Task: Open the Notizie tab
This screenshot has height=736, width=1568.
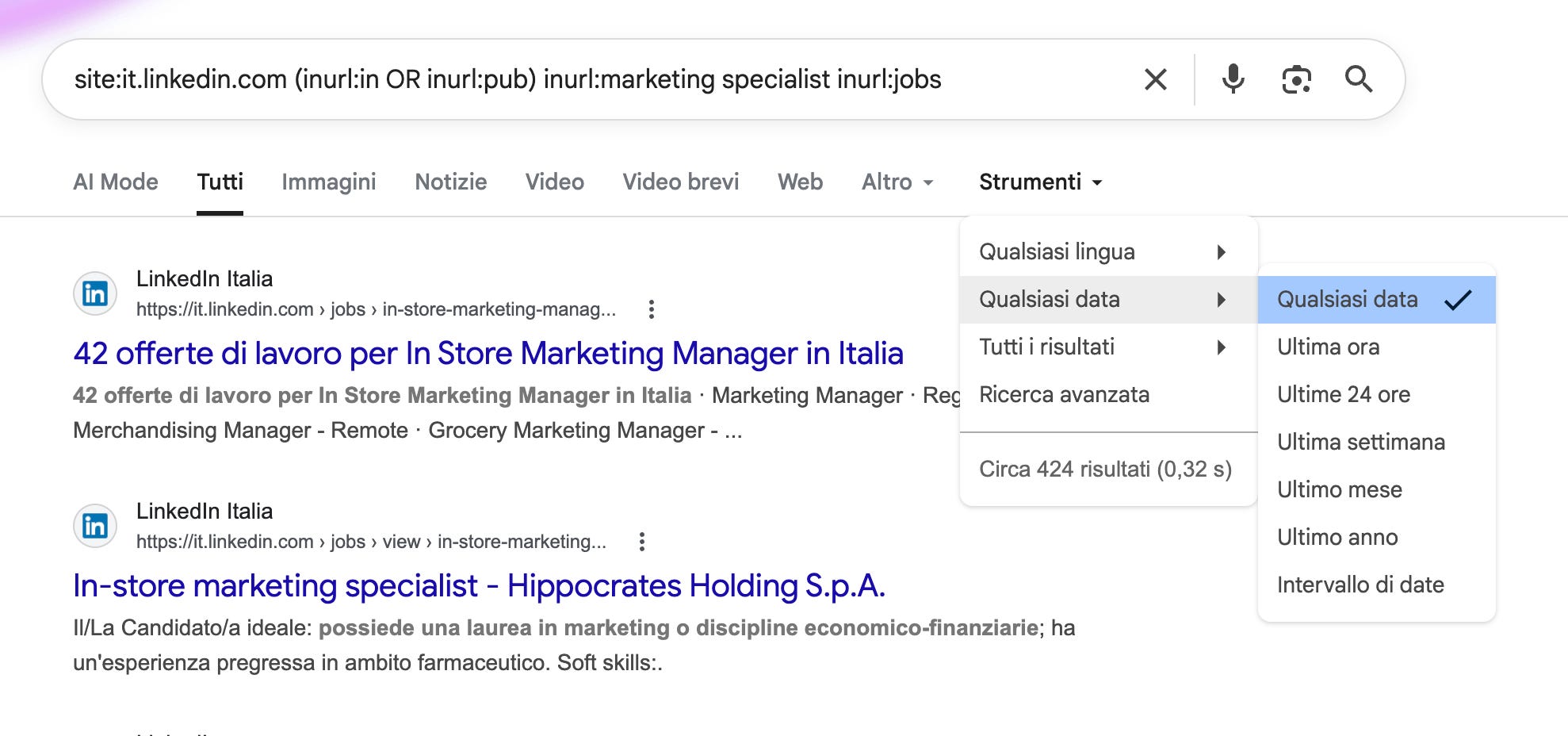Action: [451, 182]
